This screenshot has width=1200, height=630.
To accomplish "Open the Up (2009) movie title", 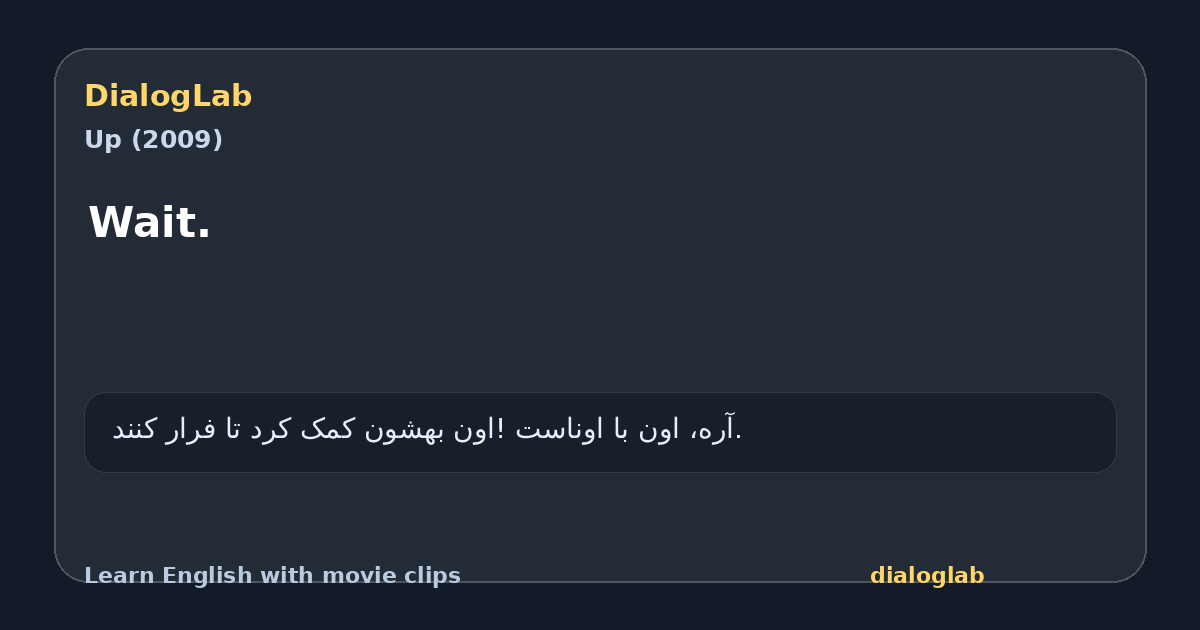I will 153,140.
